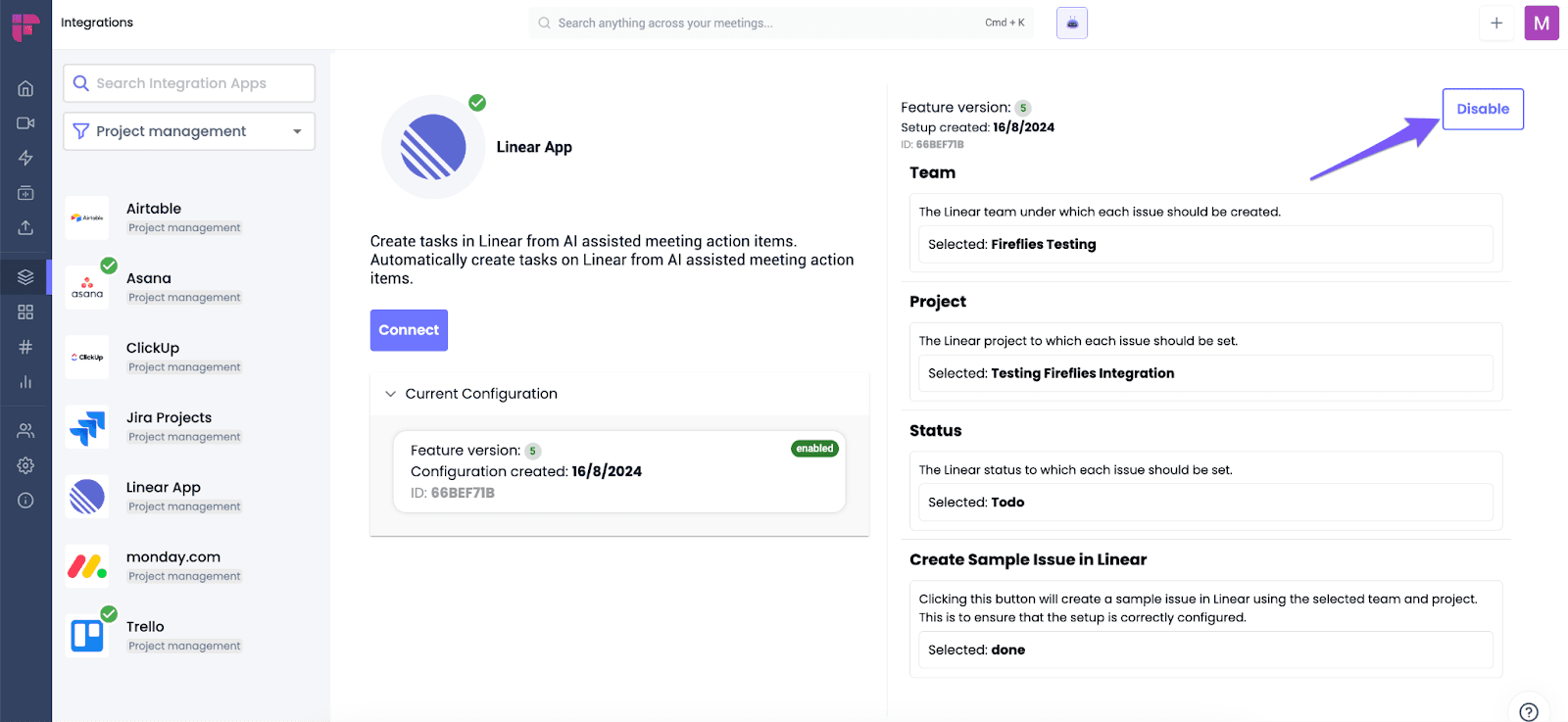Click the enabled configuration card

click(x=619, y=471)
